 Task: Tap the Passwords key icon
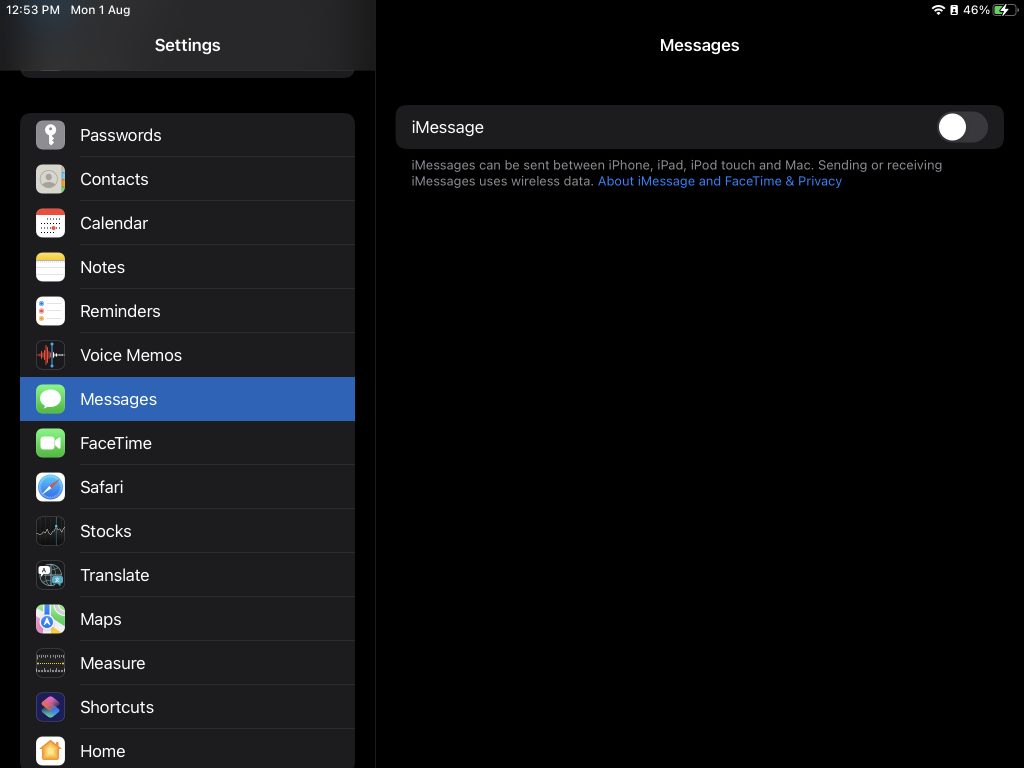coord(50,135)
